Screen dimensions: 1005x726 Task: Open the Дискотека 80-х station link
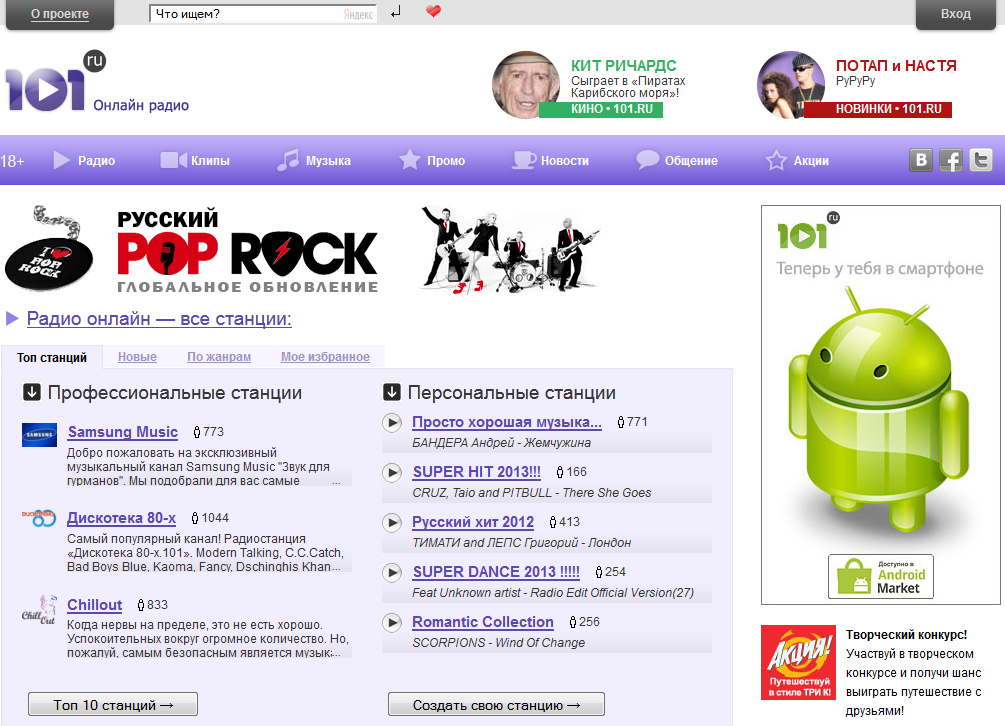[x=121, y=518]
